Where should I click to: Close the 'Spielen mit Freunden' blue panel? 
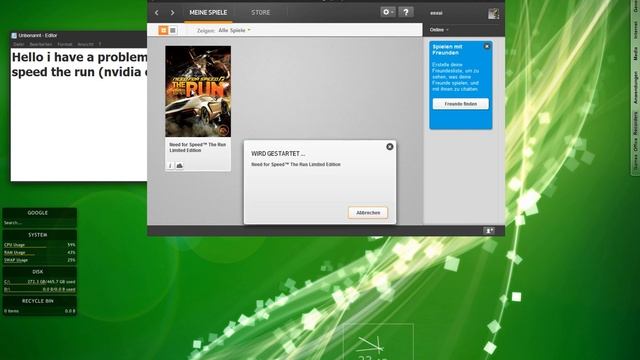pos(487,46)
